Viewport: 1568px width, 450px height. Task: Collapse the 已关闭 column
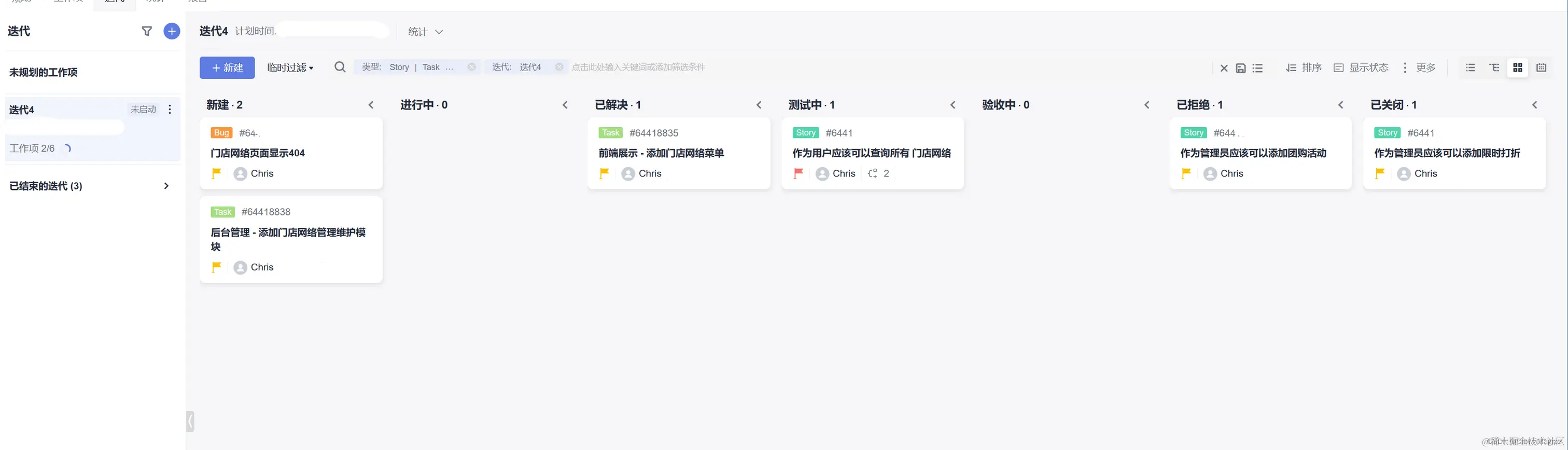coord(1534,105)
